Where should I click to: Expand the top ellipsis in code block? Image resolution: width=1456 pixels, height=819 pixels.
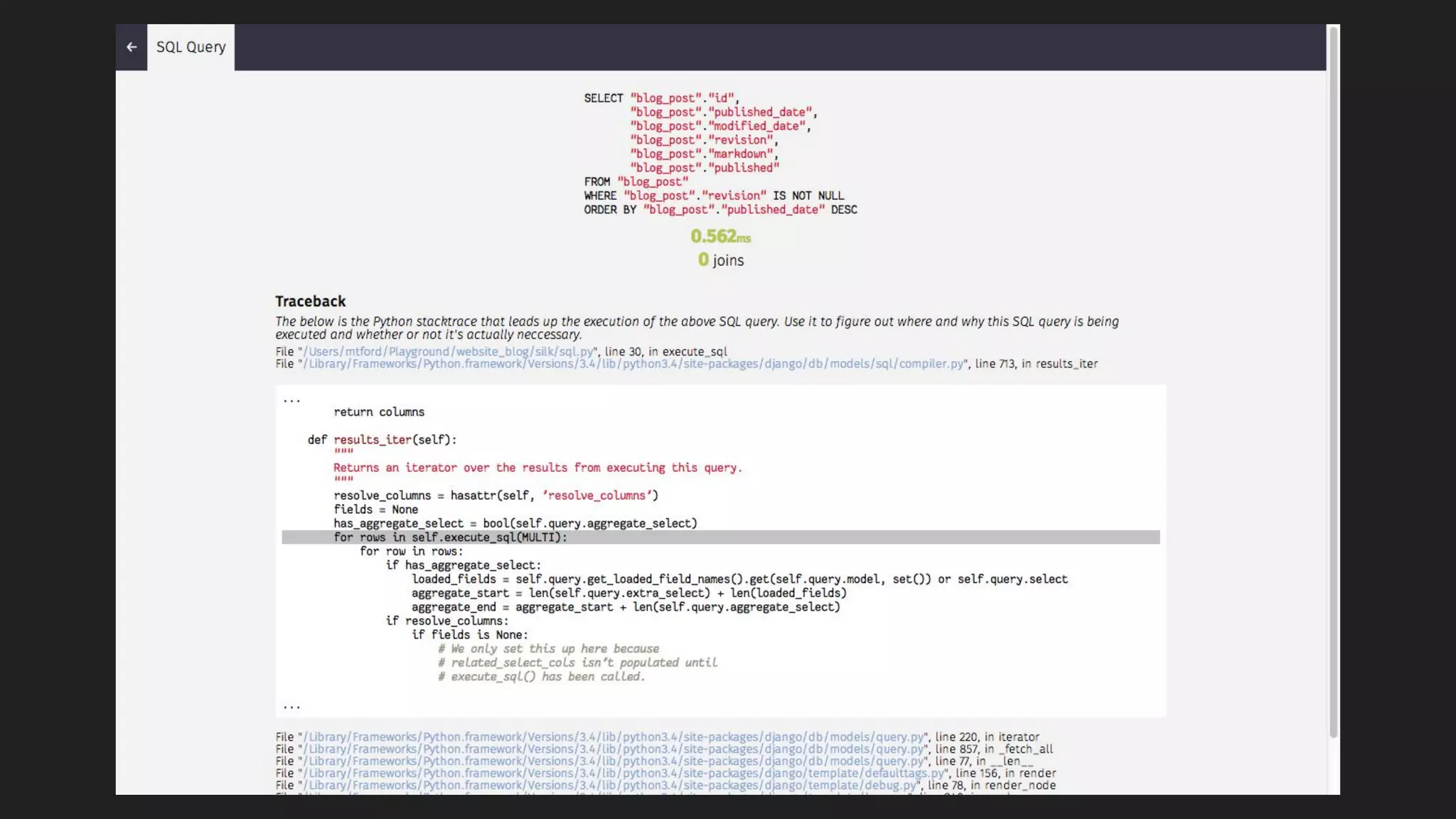[291, 400]
